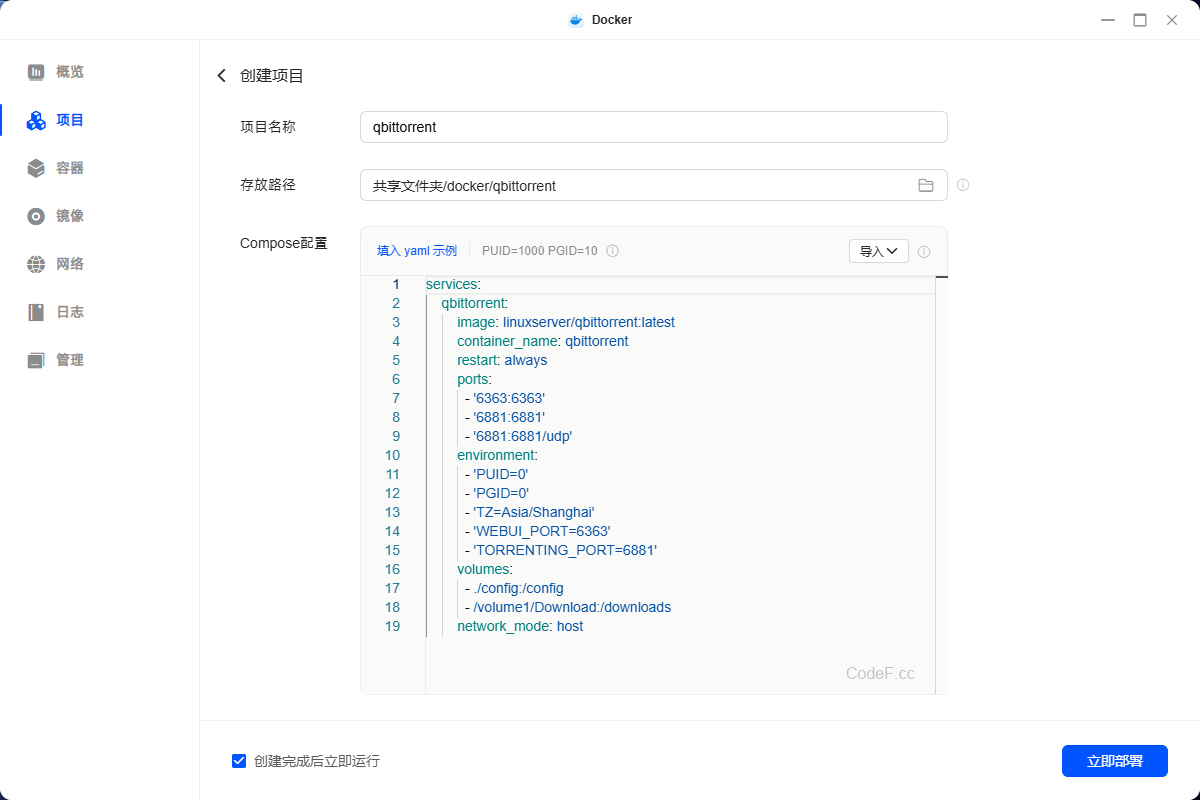Viewport: 1200px width, 800px height.
Task: Click line number 19 in the gutter
Action: click(x=392, y=626)
